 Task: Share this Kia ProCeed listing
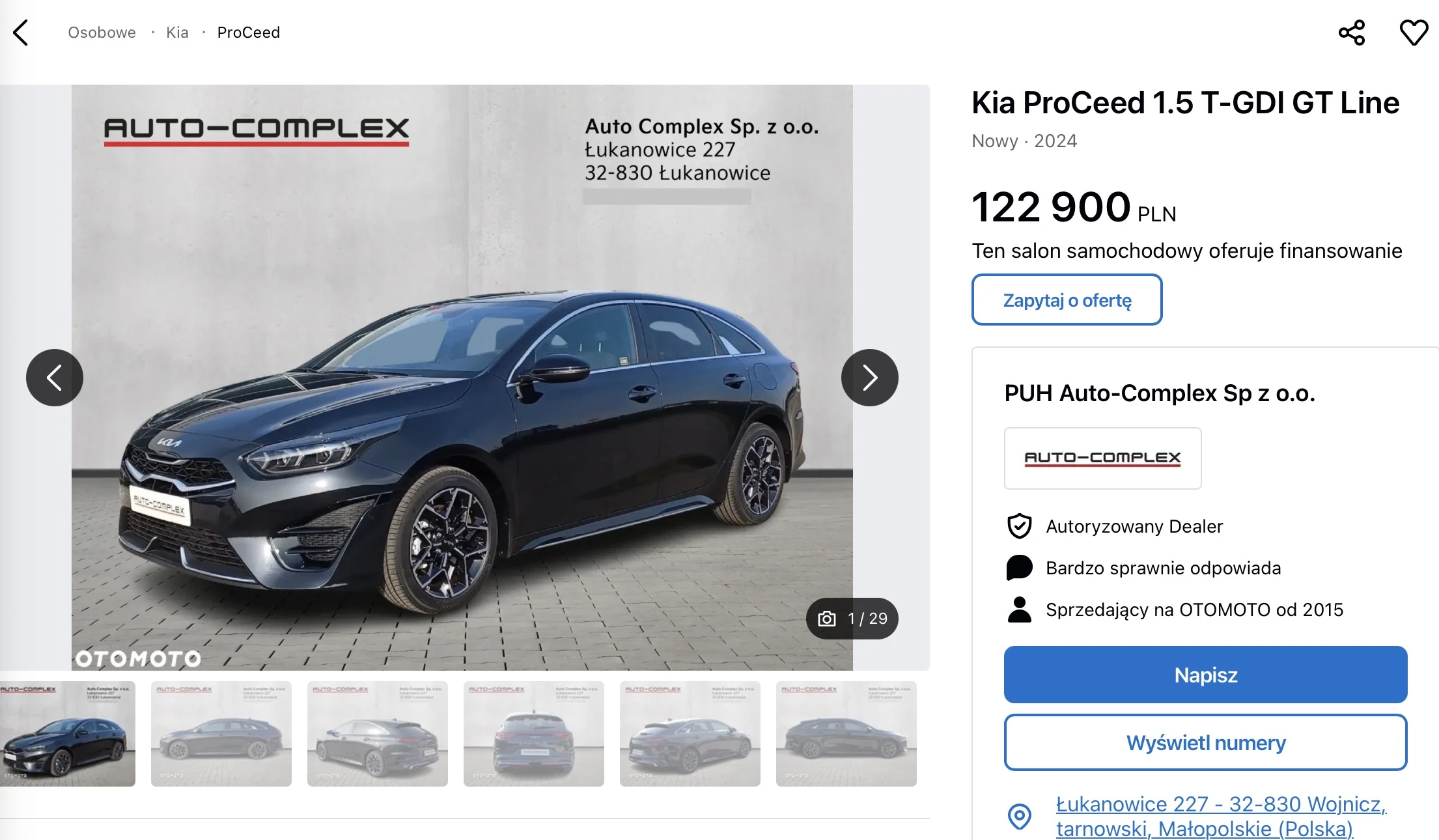pyautogui.click(x=1352, y=33)
